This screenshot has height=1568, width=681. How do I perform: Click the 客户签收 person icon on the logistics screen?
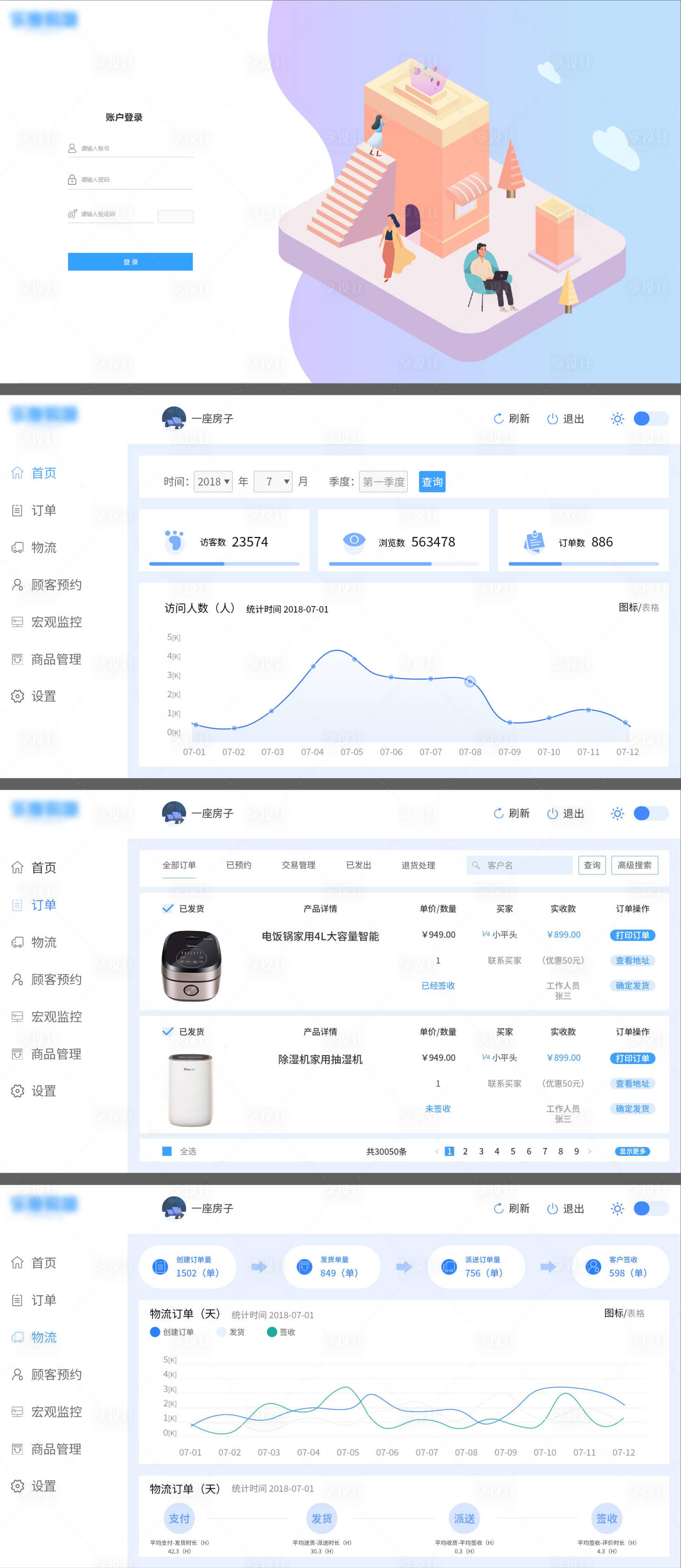click(x=593, y=1267)
